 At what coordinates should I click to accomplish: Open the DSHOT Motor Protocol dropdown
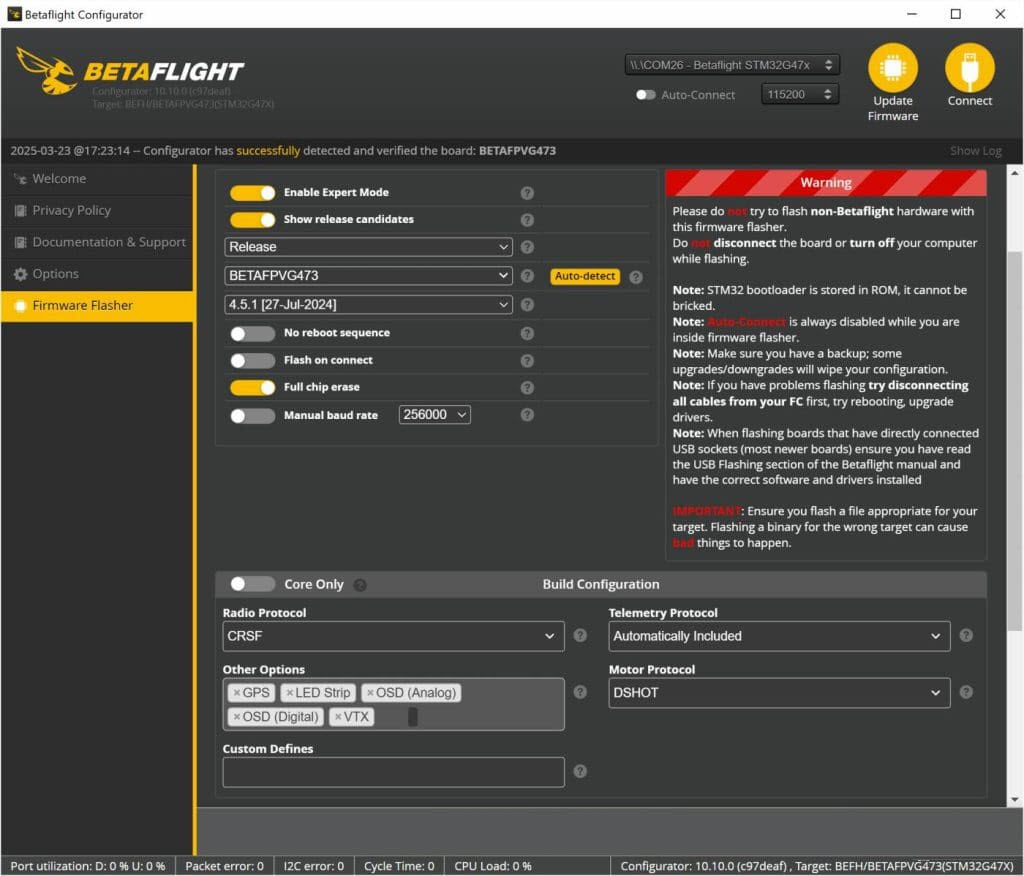(779, 692)
